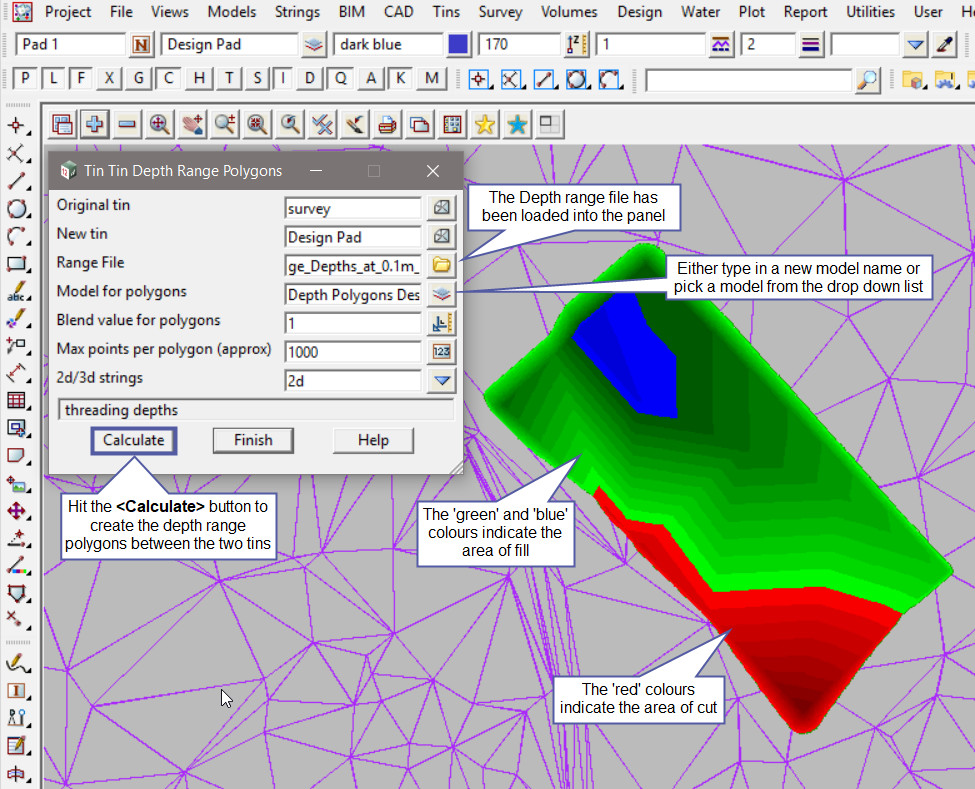Click the dark blue colour swatch
Image resolution: width=975 pixels, height=789 pixels.
click(x=458, y=46)
